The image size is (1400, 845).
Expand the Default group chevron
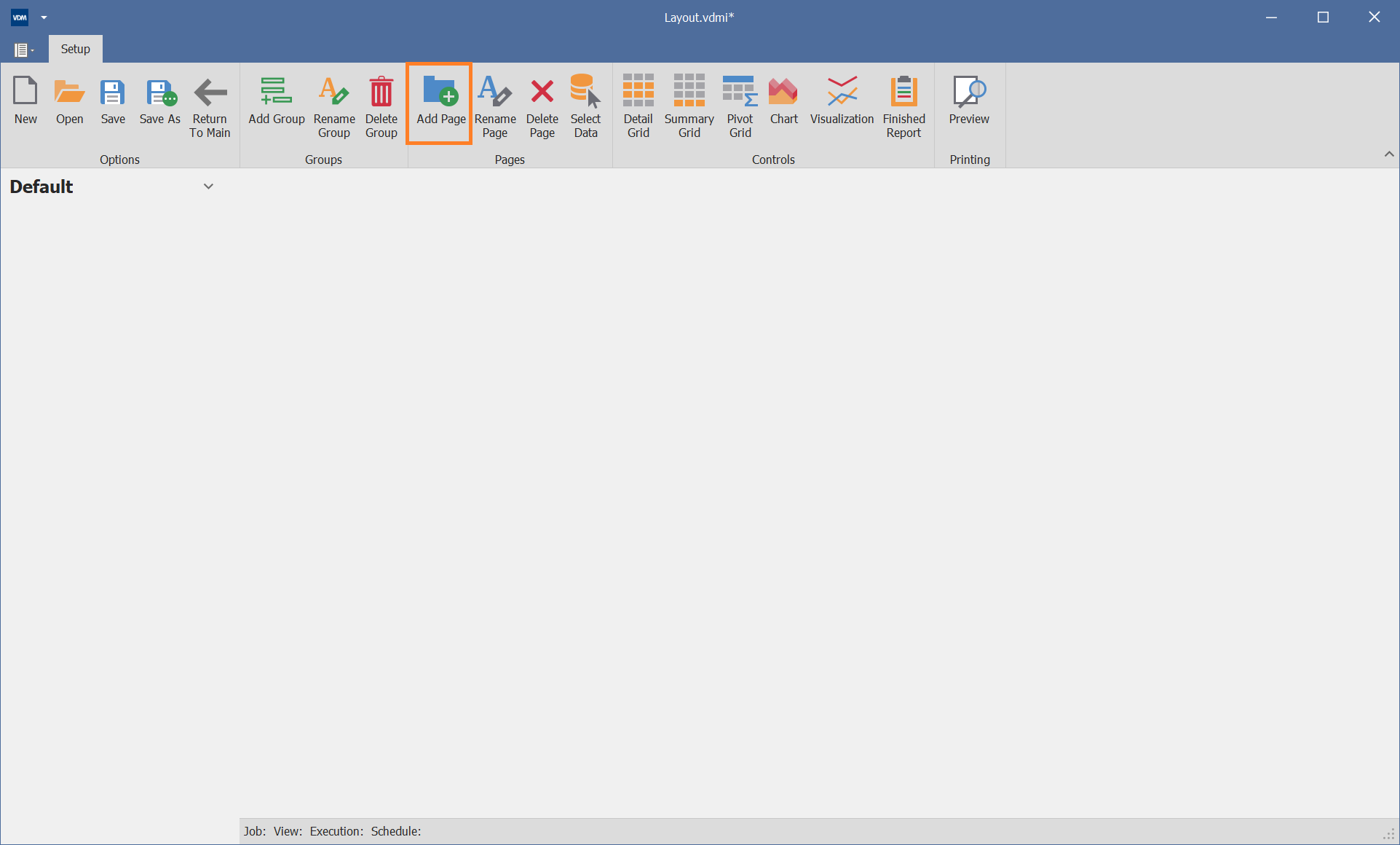click(x=208, y=186)
